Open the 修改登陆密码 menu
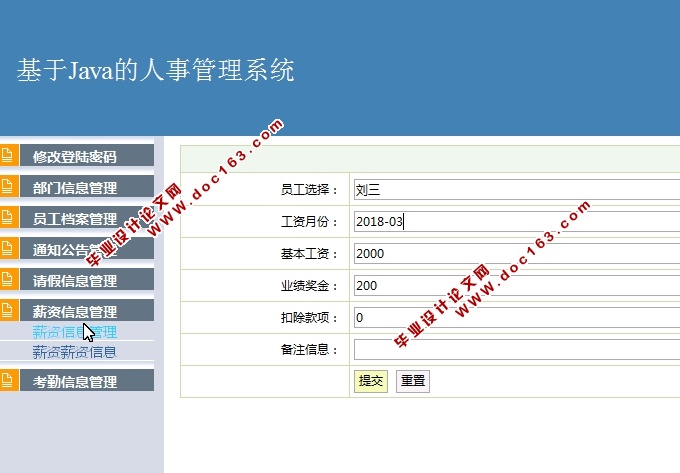The height and width of the screenshot is (473, 680). click(x=87, y=155)
